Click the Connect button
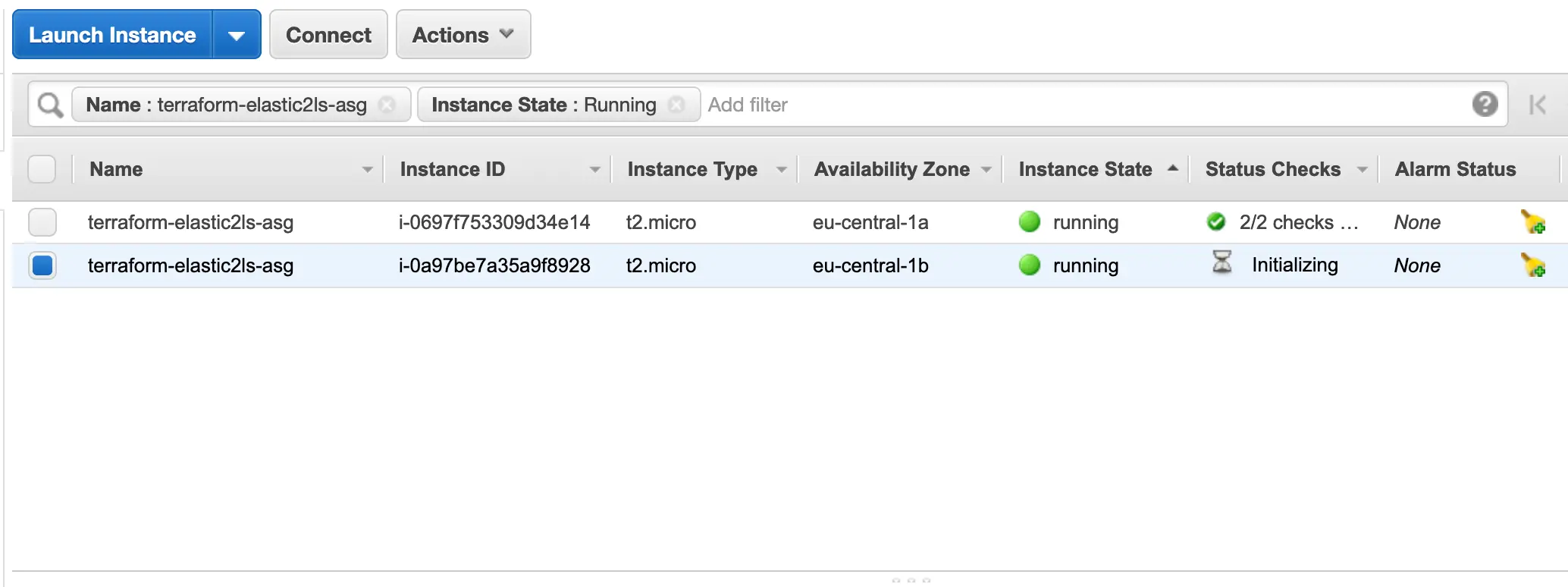This screenshot has height=587, width=1568. point(328,35)
